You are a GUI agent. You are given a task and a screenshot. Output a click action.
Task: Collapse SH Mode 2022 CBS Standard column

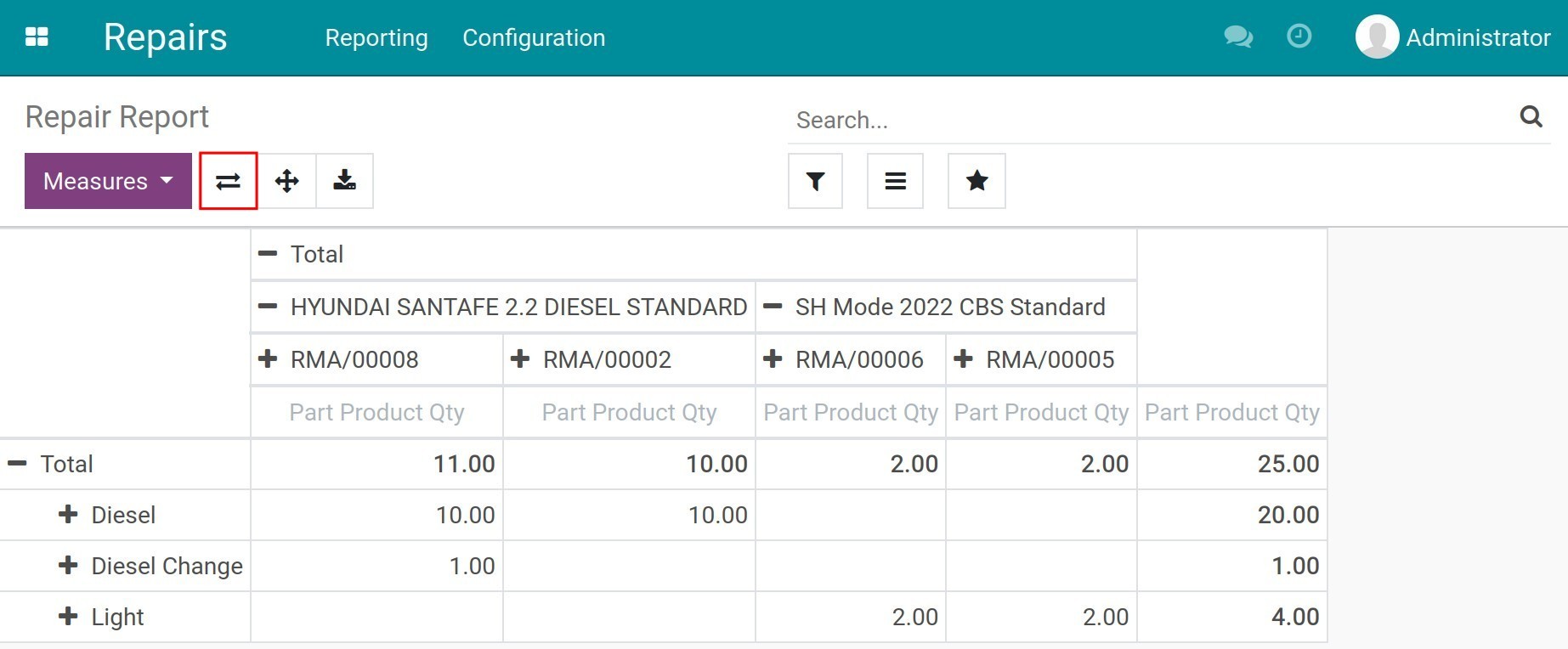pos(773,307)
